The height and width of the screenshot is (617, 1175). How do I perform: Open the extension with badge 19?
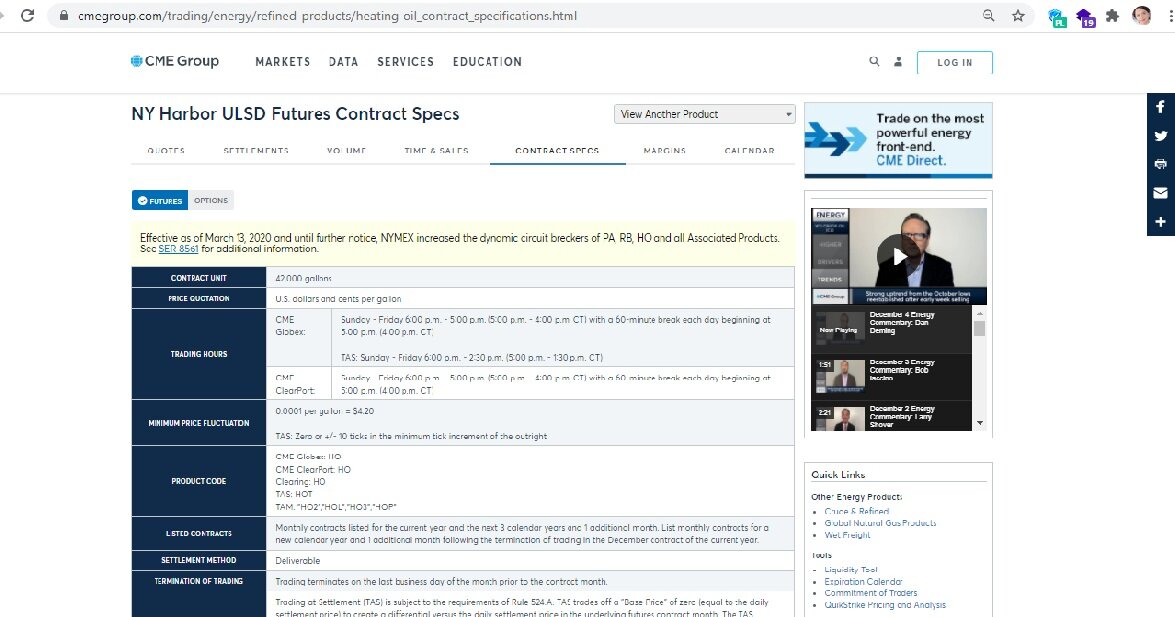pos(1085,17)
